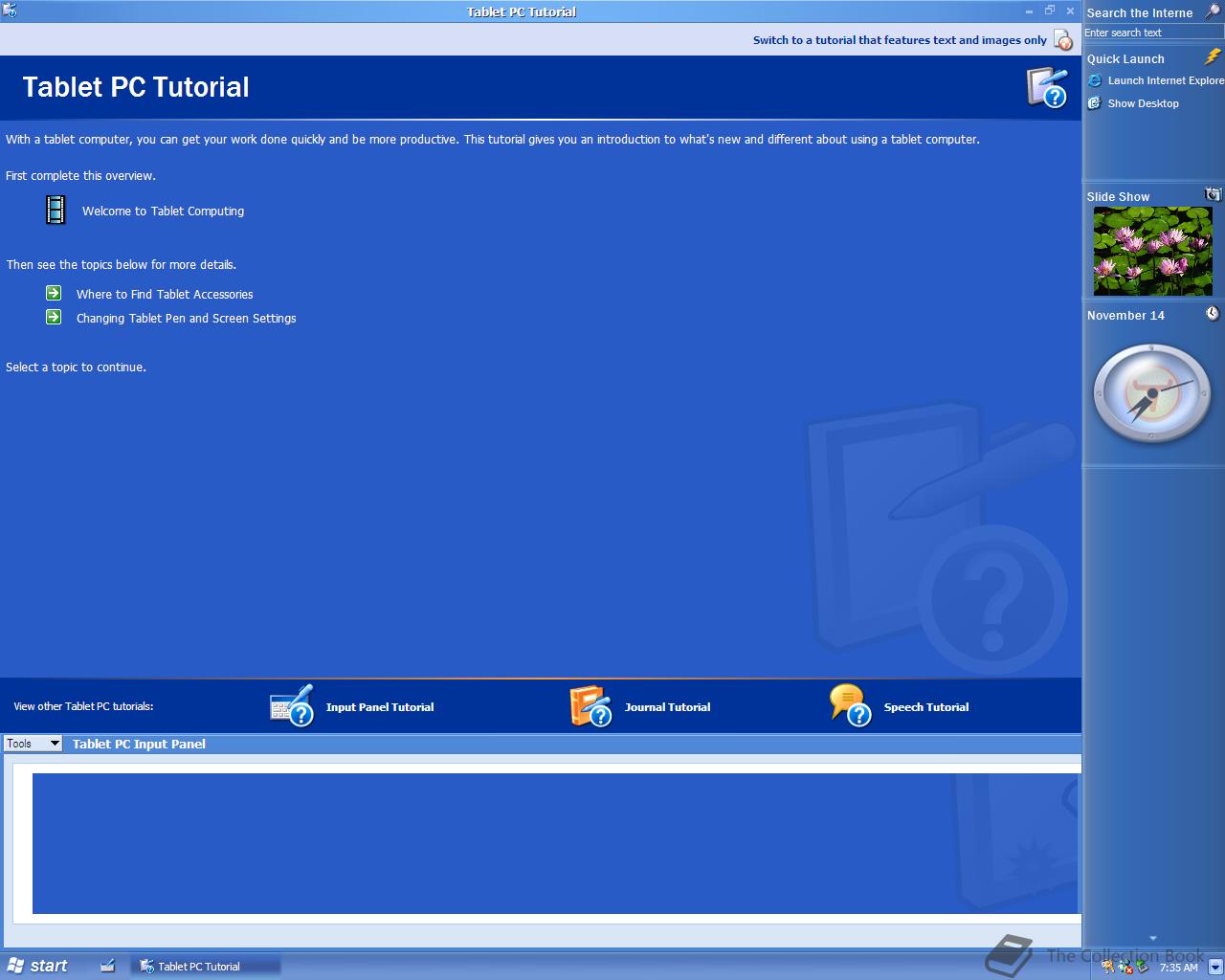Click the magnifier search icon in sidebar

coord(1212,12)
